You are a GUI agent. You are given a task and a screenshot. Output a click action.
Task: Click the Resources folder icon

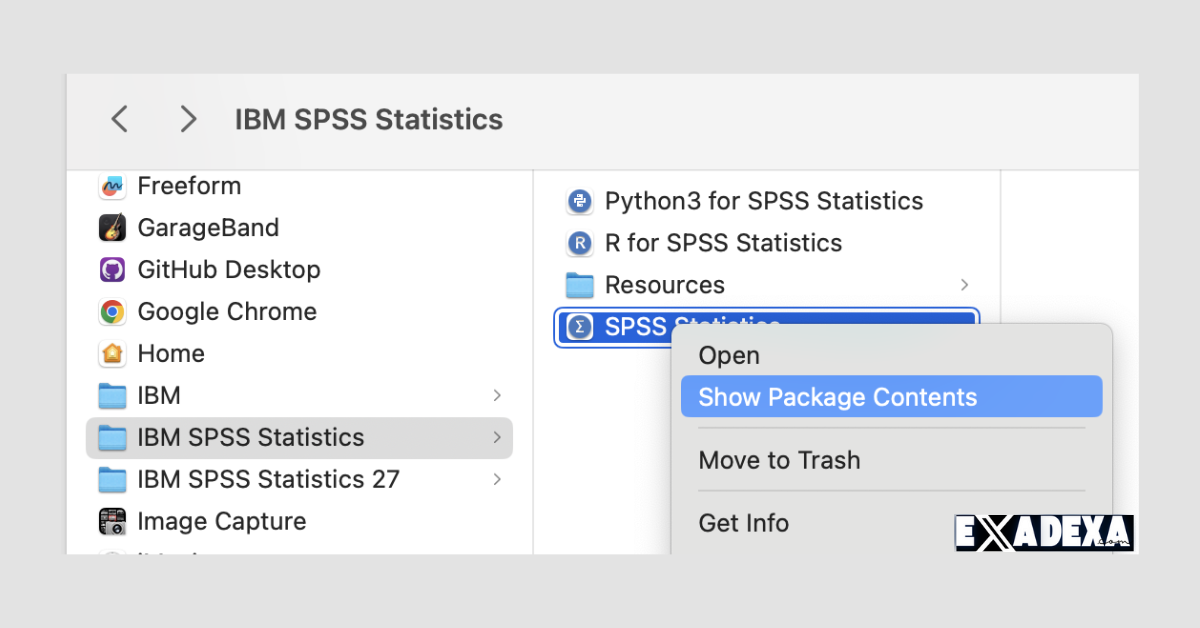tap(580, 285)
